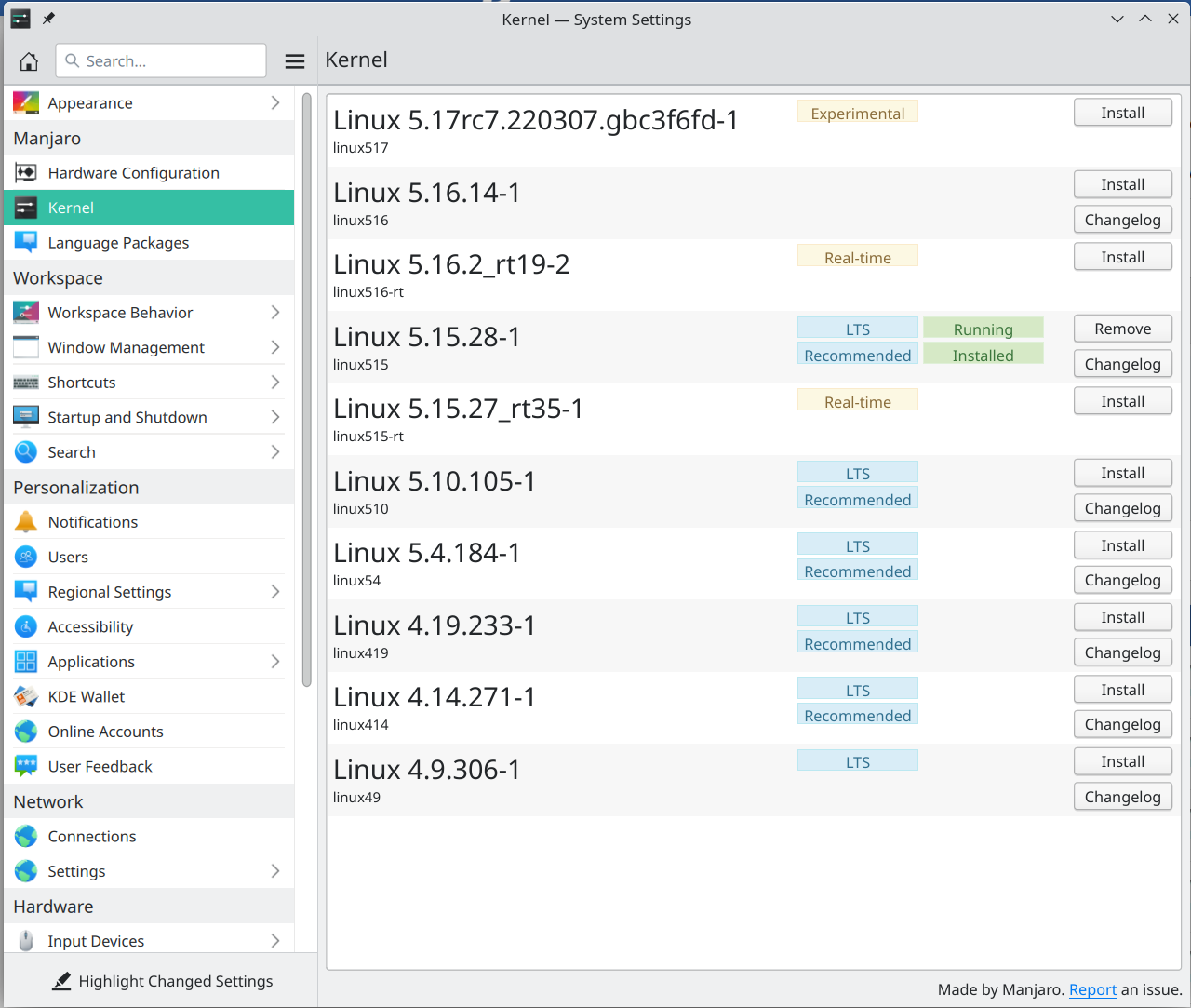Click the linux516-rt package name text
The height and width of the screenshot is (1008, 1191).
pos(368,292)
